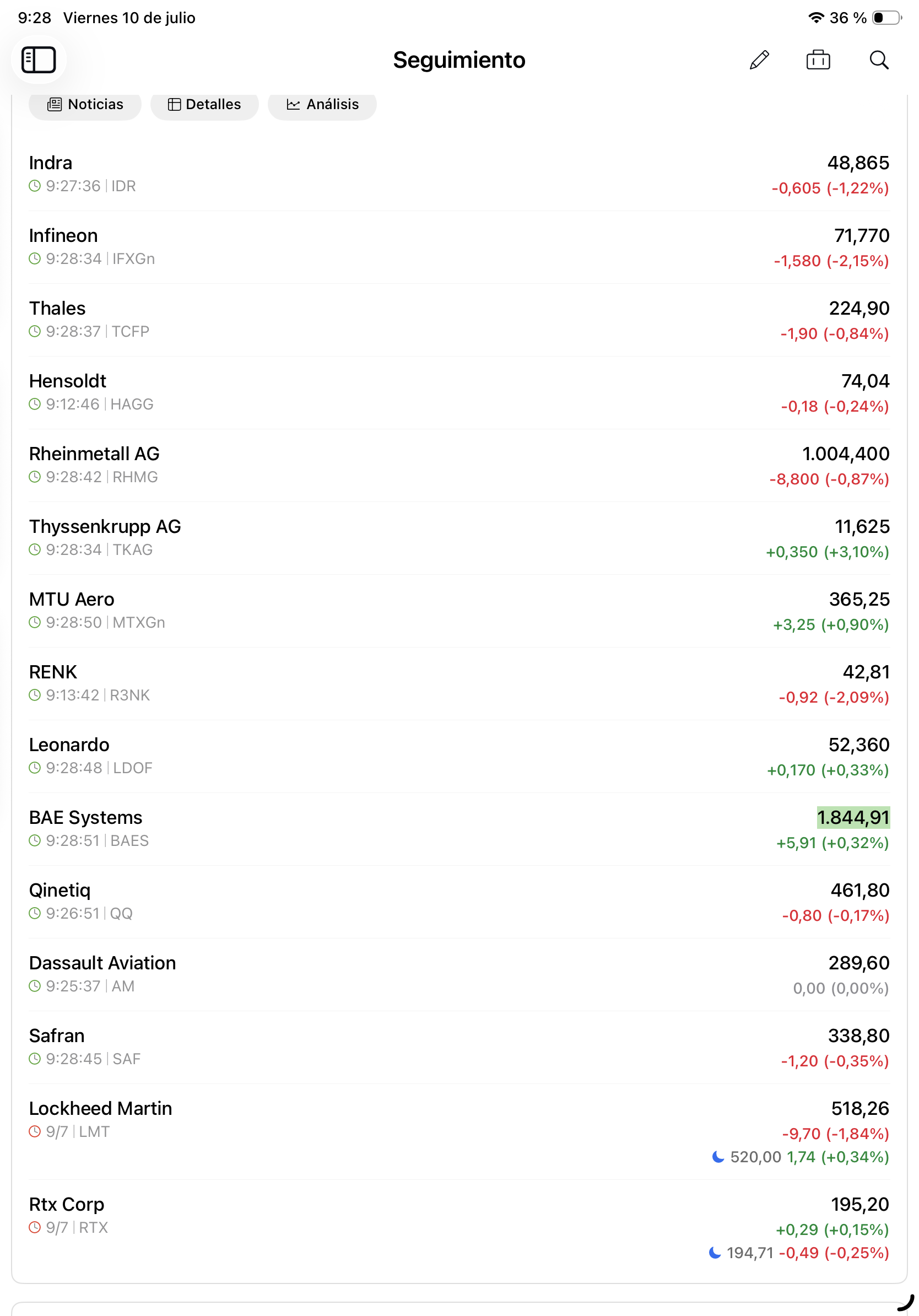
Task: Tap the moon icon for Lockheed Martin
Action: click(x=717, y=1157)
